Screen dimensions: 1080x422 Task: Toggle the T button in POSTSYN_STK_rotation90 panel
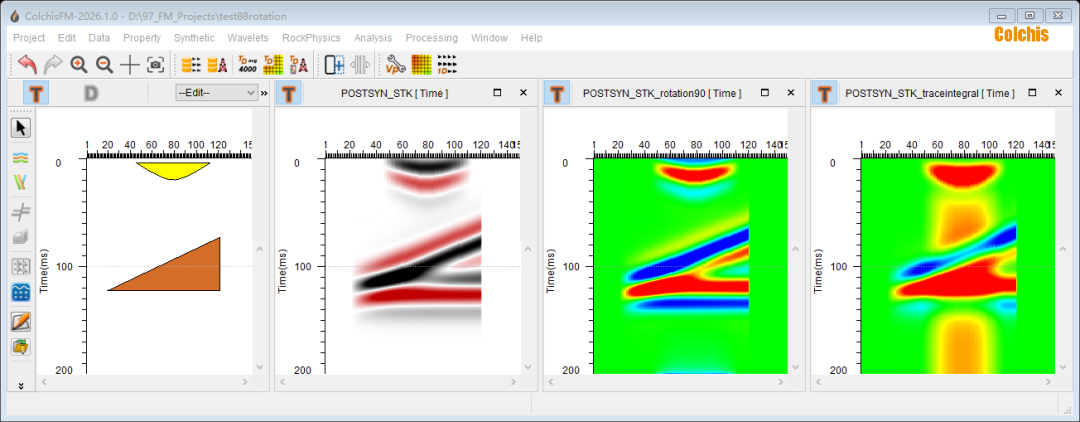(x=557, y=93)
